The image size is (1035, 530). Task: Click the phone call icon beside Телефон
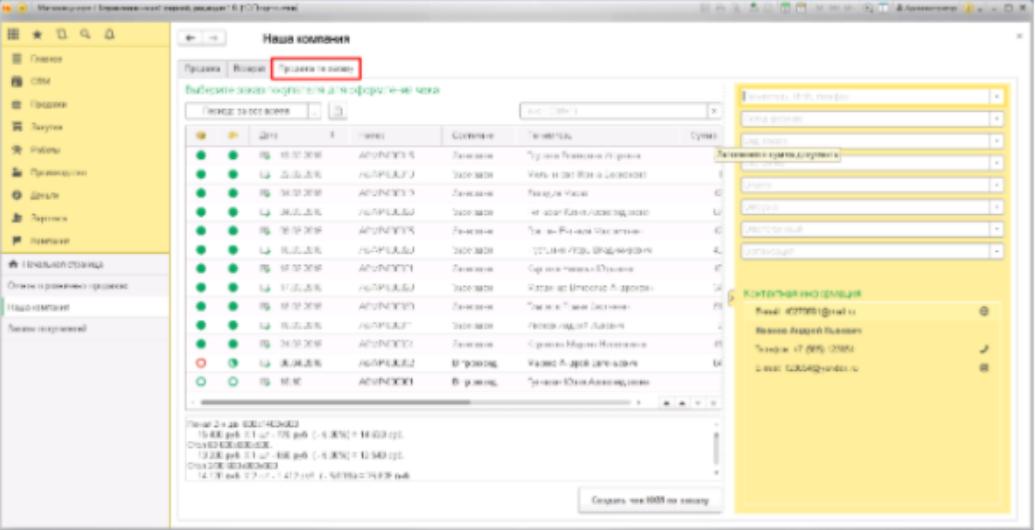tap(984, 349)
